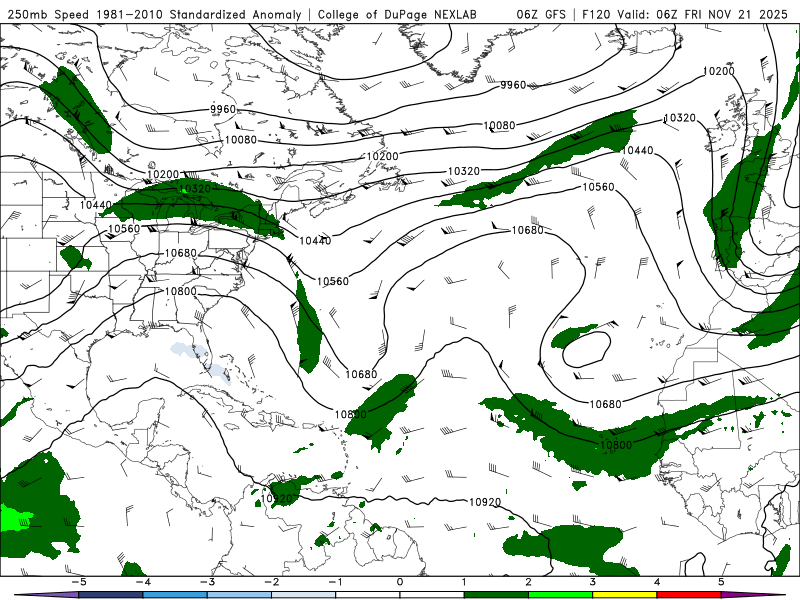Click the "250mb Speed 1981-2010 Standardized Anomaly" title
The image size is (800, 600).
coord(154,14)
